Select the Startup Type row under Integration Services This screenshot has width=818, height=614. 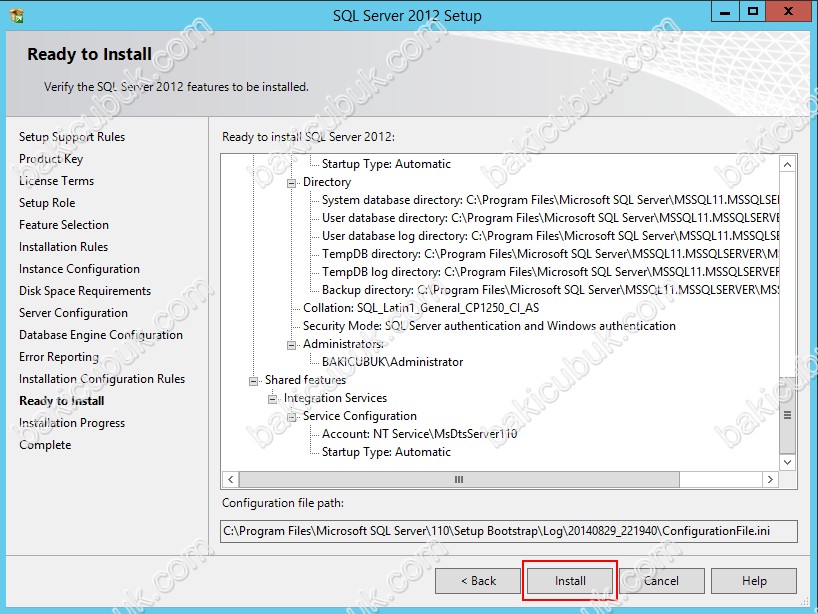pos(386,452)
